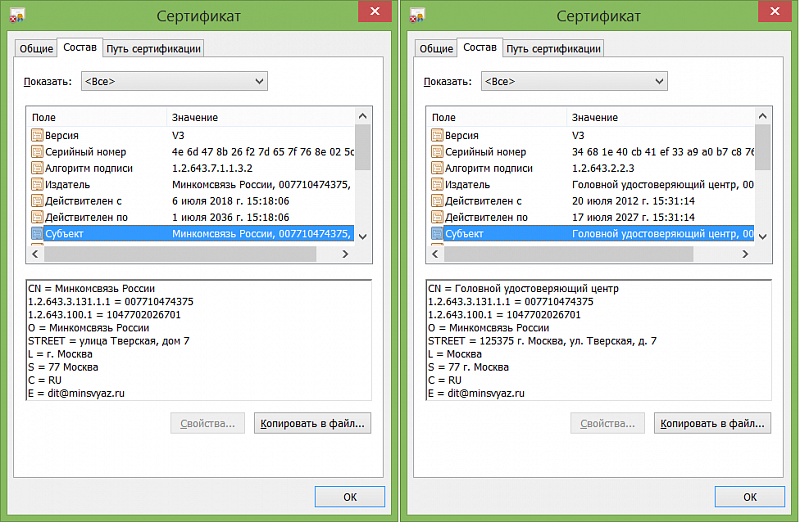Click Версия field icon in left certificate window
Viewport: 800px width, 522px height.
pos(37,135)
